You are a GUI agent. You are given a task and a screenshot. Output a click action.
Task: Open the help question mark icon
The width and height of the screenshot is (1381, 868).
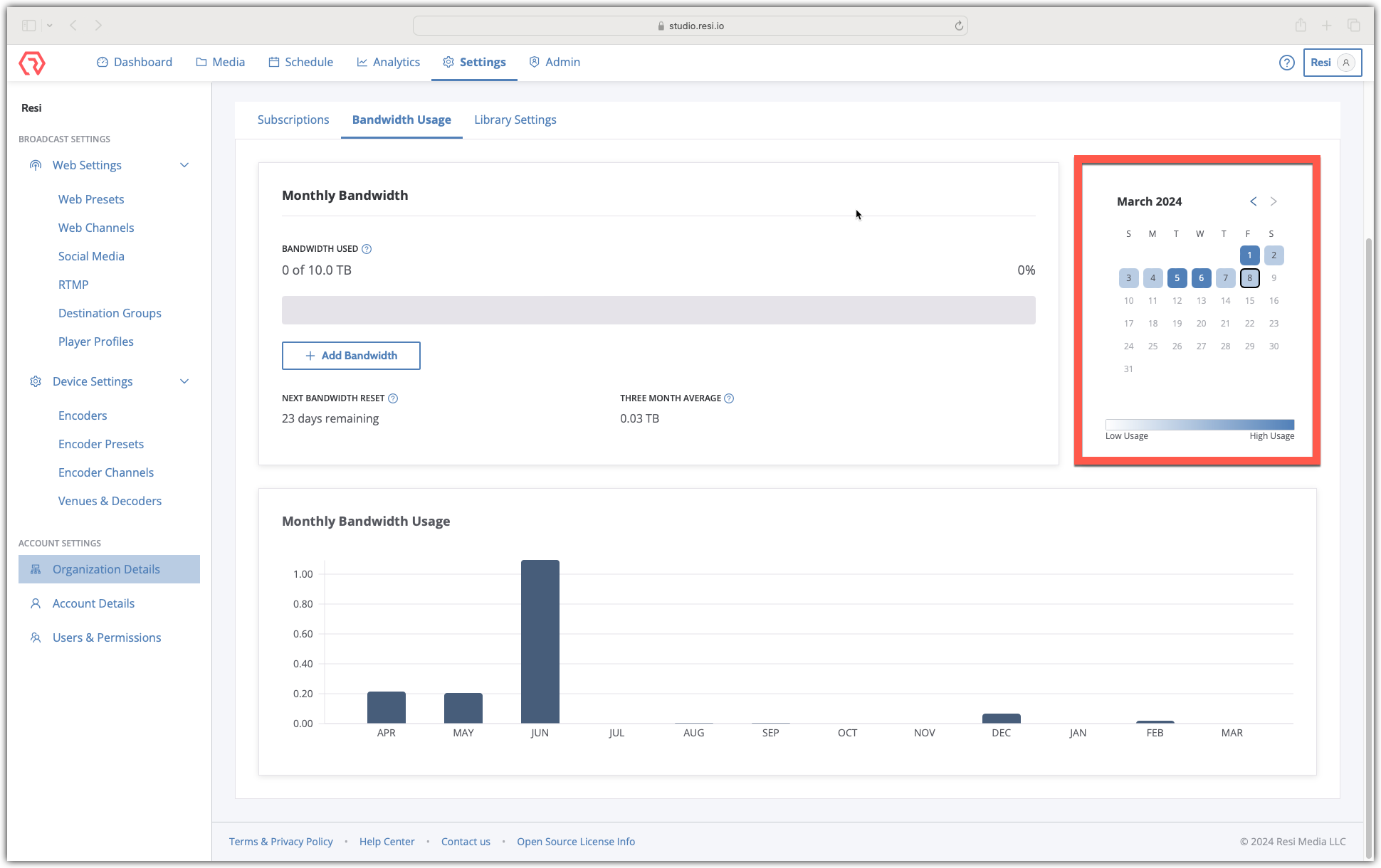point(1286,63)
